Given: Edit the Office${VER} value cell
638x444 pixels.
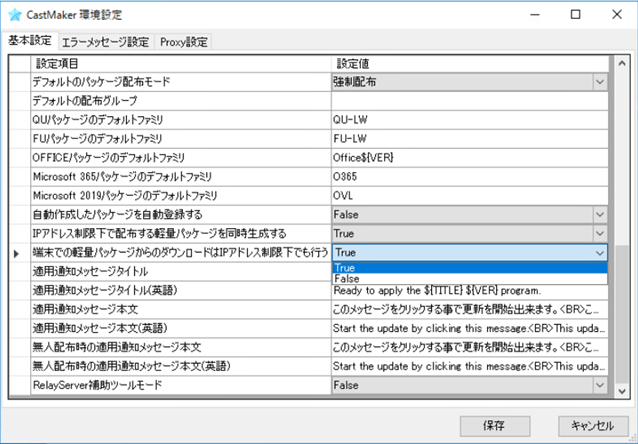Looking at the screenshot, I should pyautogui.click(x=470, y=157).
